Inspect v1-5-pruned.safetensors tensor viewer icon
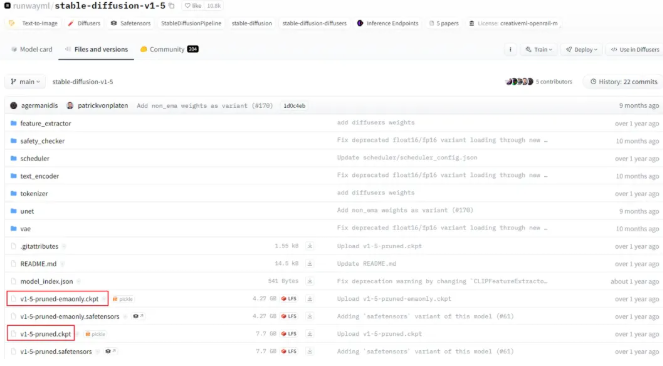This screenshot has height=366, width=663. pos(110,351)
